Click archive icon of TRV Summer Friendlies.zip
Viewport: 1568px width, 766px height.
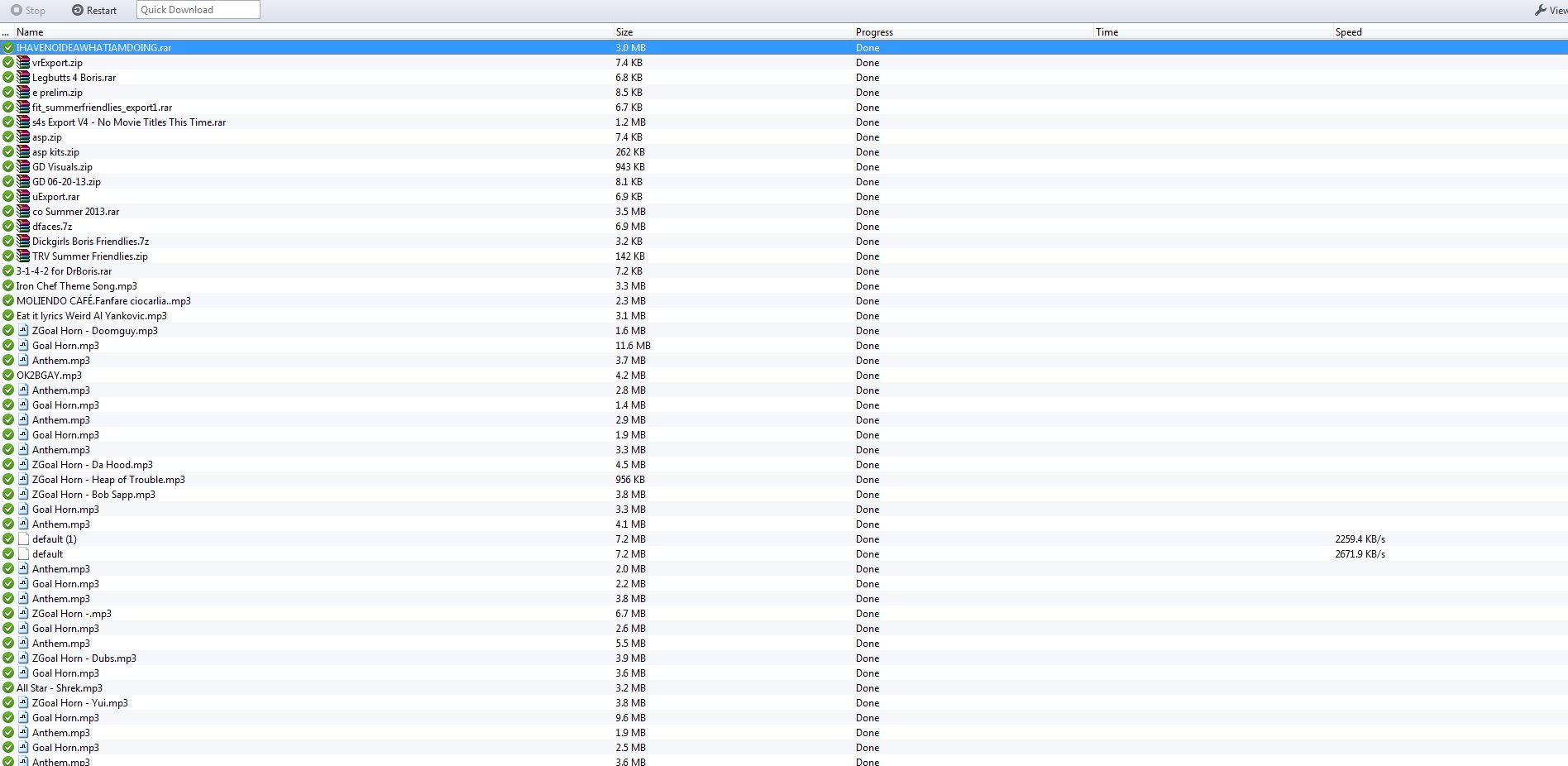23,256
